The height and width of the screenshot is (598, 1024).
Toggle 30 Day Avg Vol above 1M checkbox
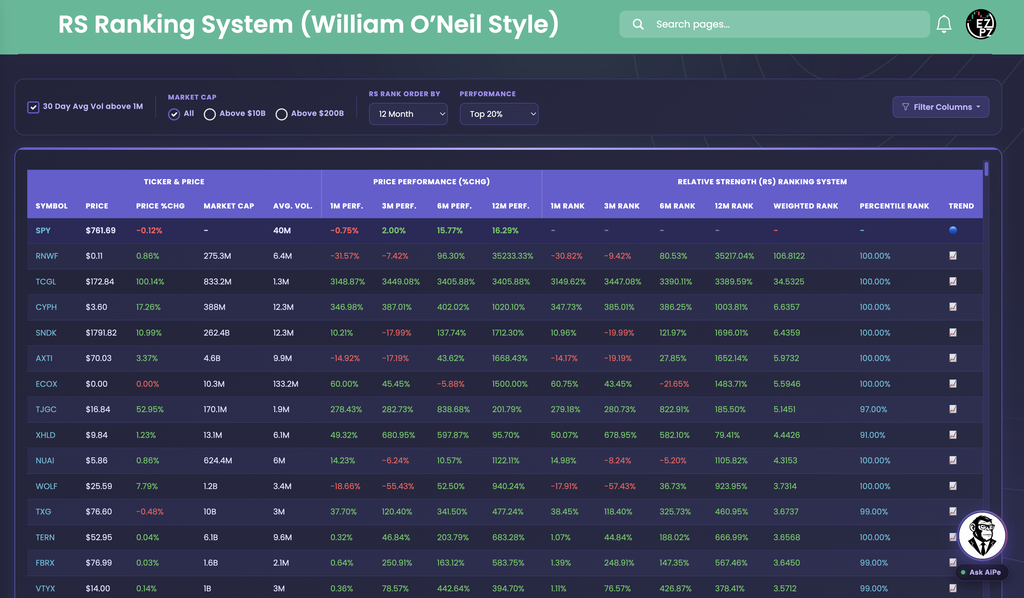pyautogui.click(x=33, y=107)
